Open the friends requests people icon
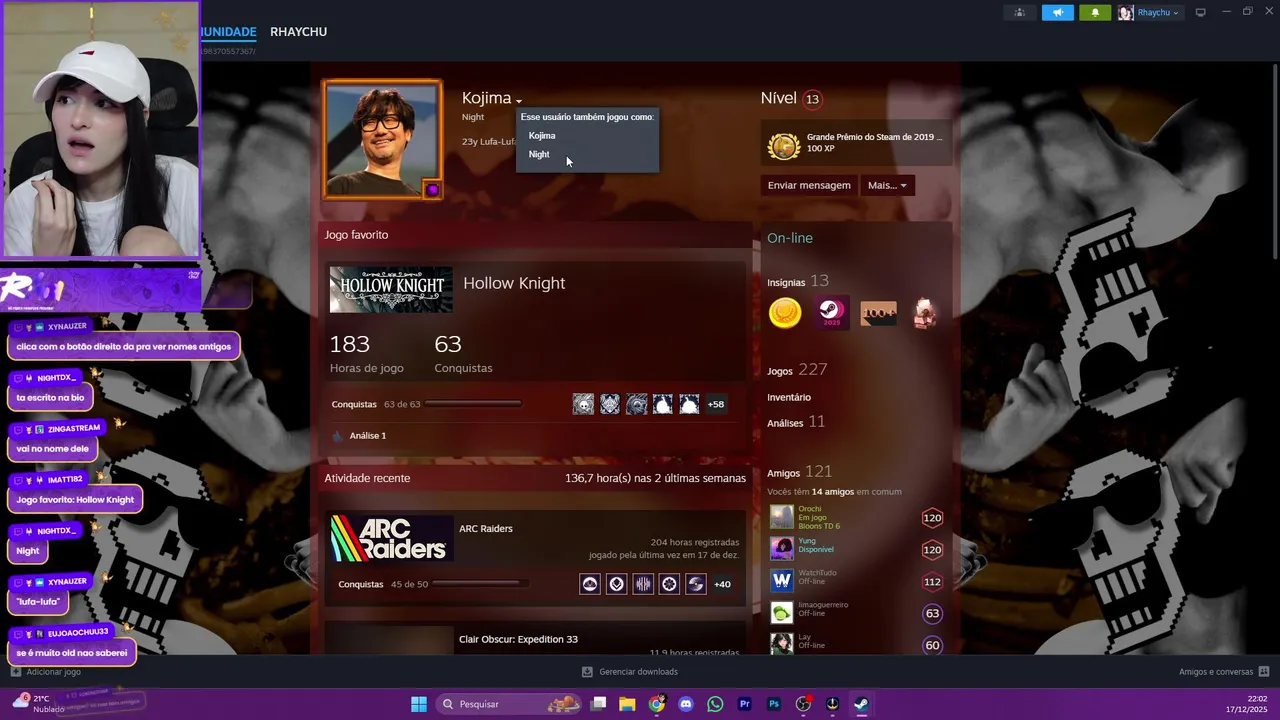This screenshot has height=720, width=1280. (1019, 12)
